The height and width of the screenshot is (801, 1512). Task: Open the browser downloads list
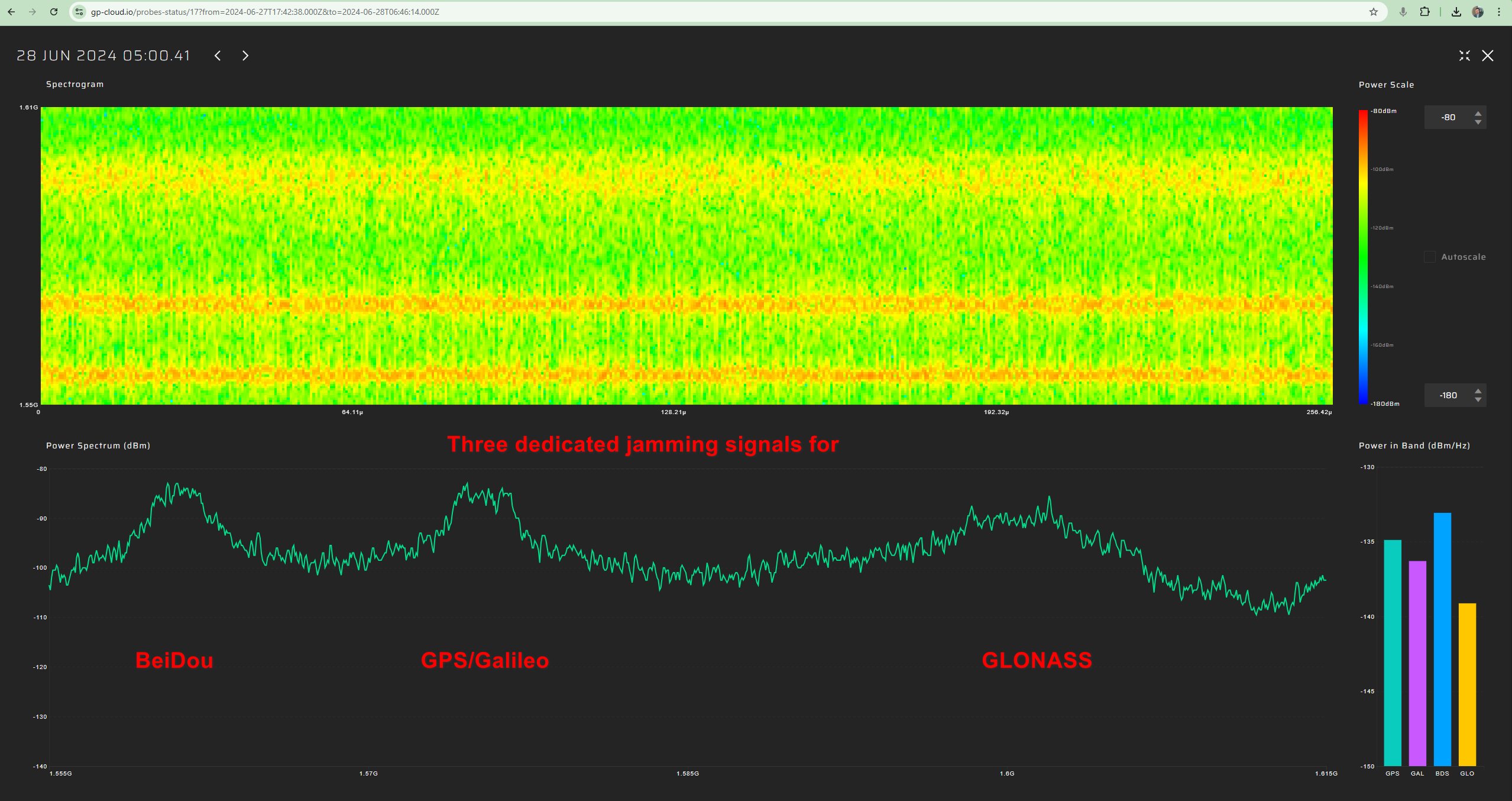(1456, 12)
